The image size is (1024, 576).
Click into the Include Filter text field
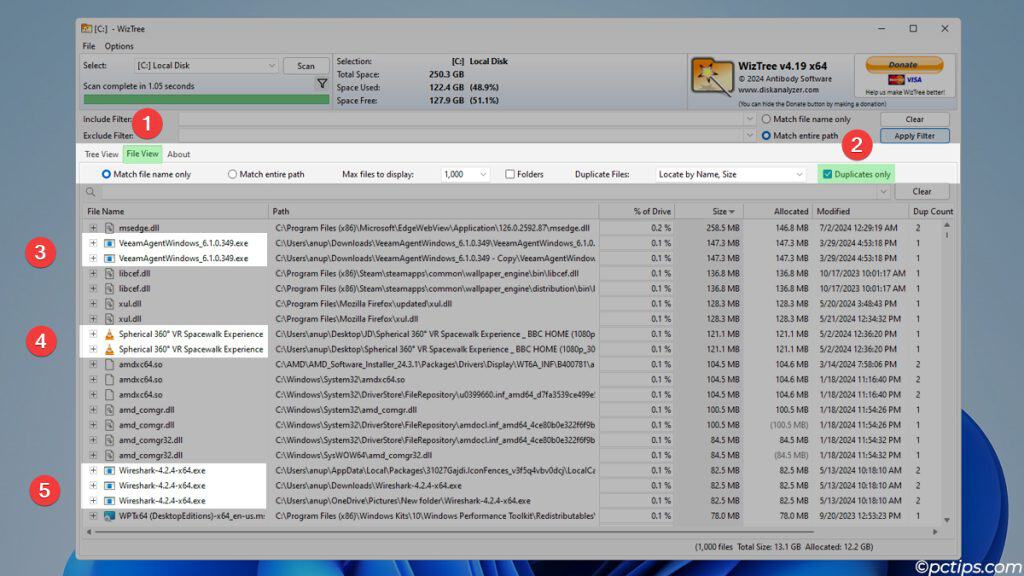(461, 120)
